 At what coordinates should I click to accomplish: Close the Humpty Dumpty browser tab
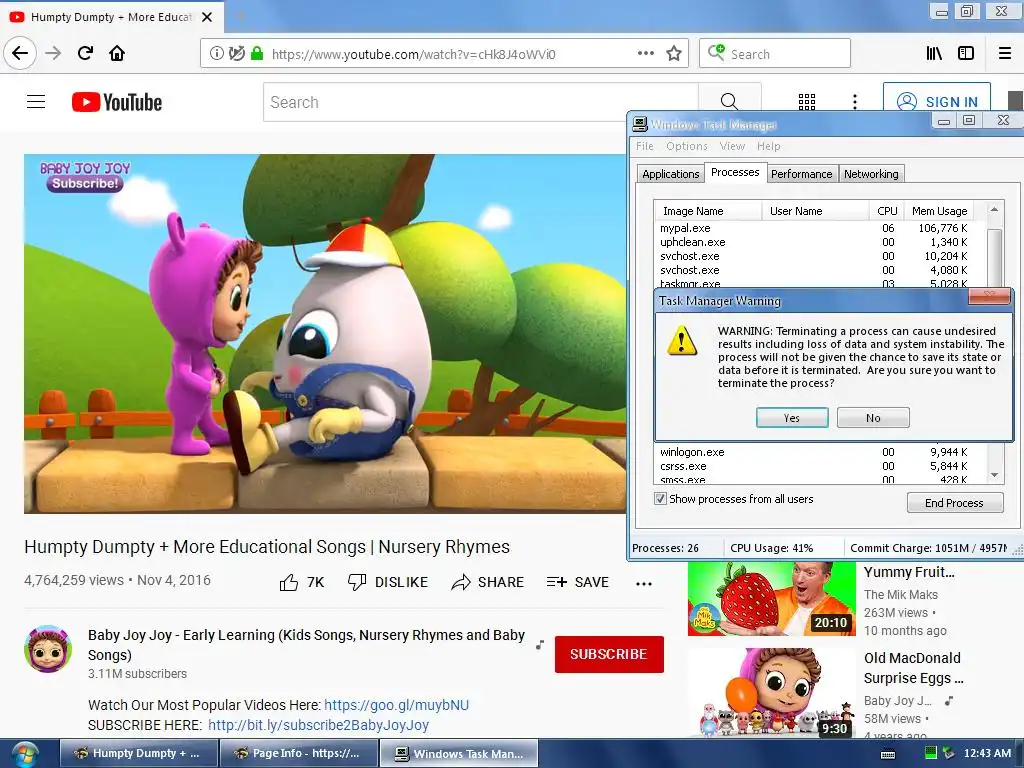207,17
